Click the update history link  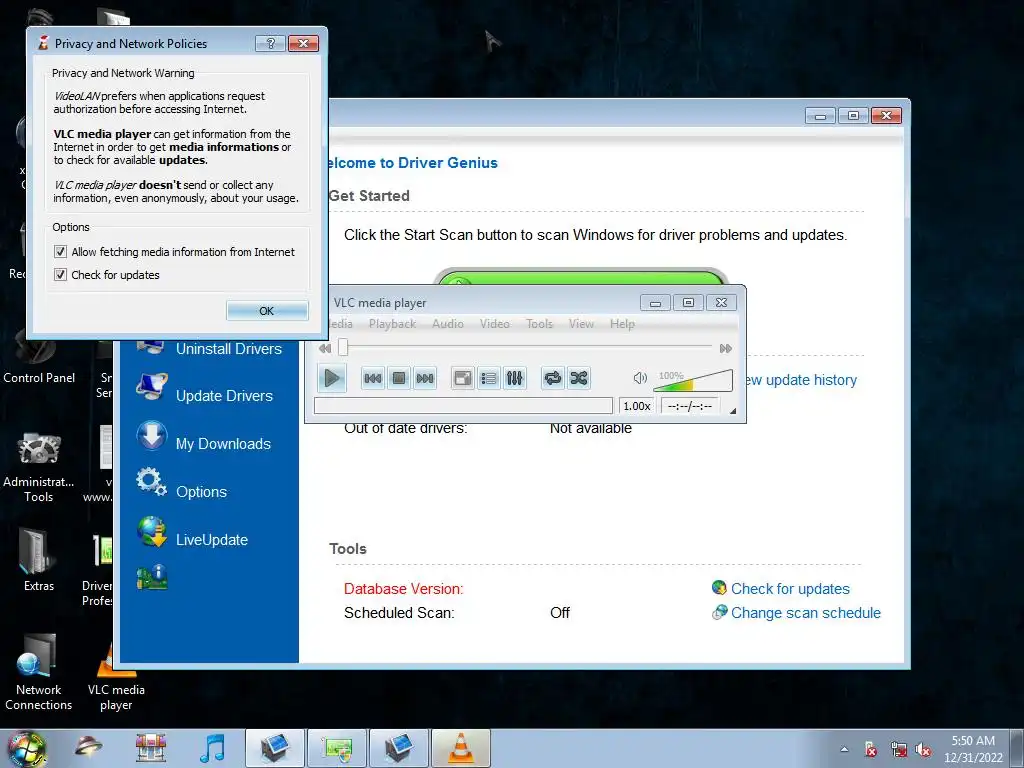800,380
